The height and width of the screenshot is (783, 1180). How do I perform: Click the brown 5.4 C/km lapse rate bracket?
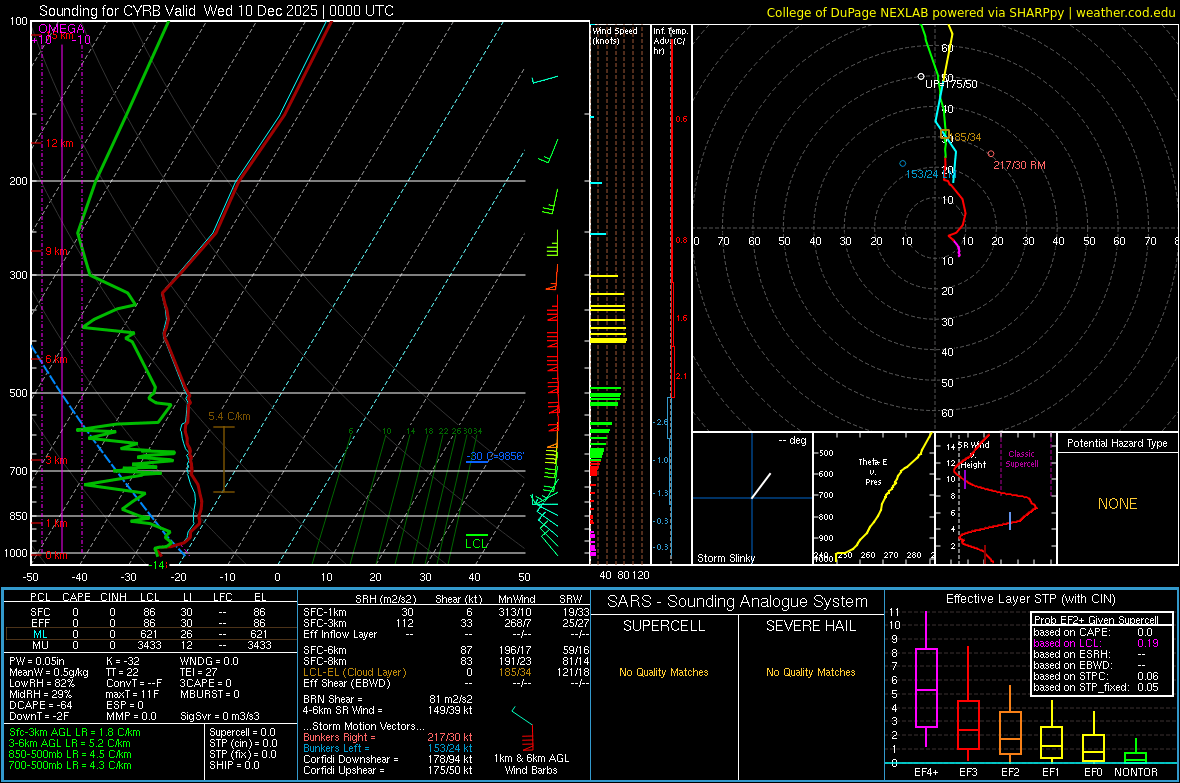[x=223, y=459]
